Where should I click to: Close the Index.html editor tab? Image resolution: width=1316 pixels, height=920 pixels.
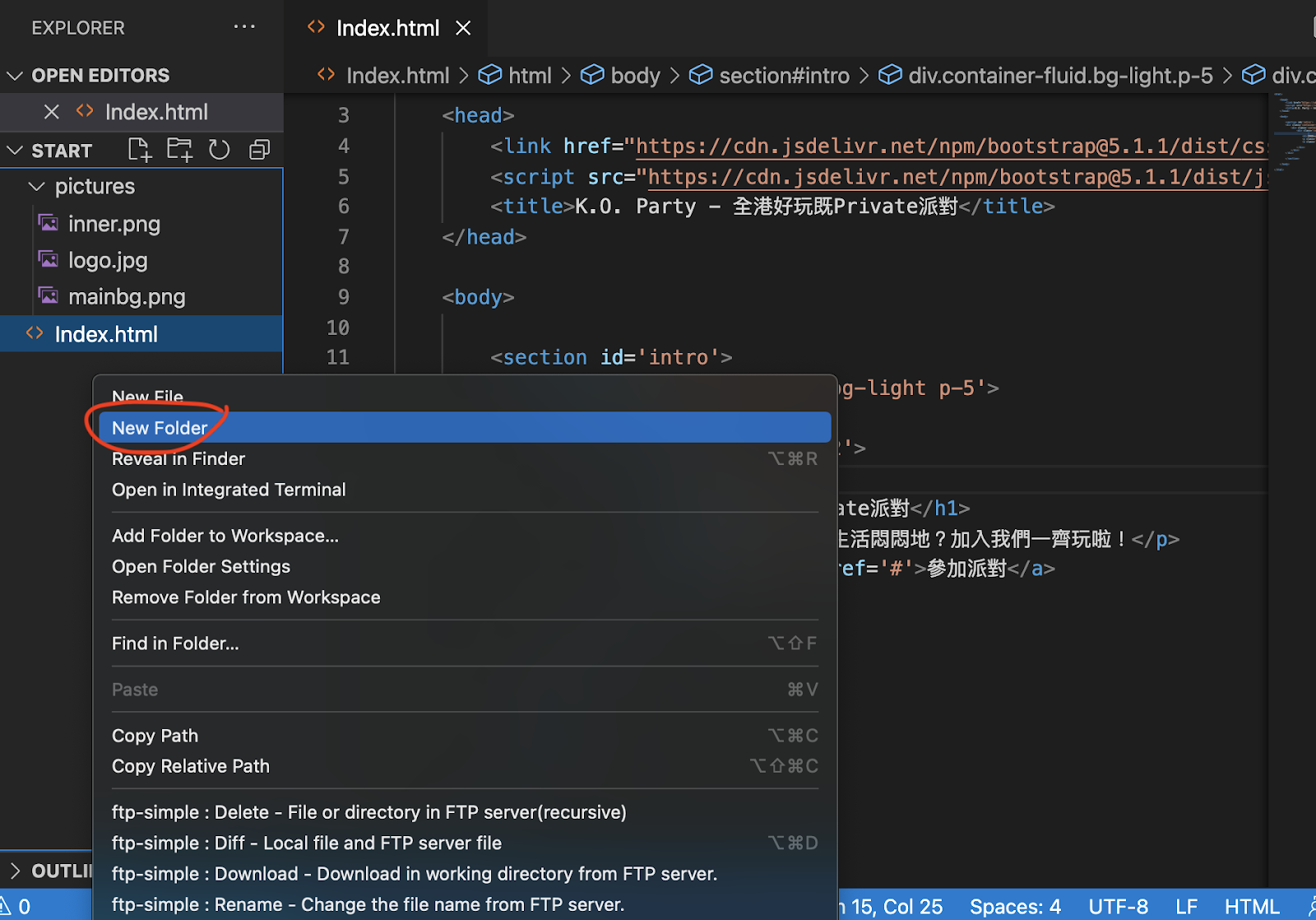[463, 28]
